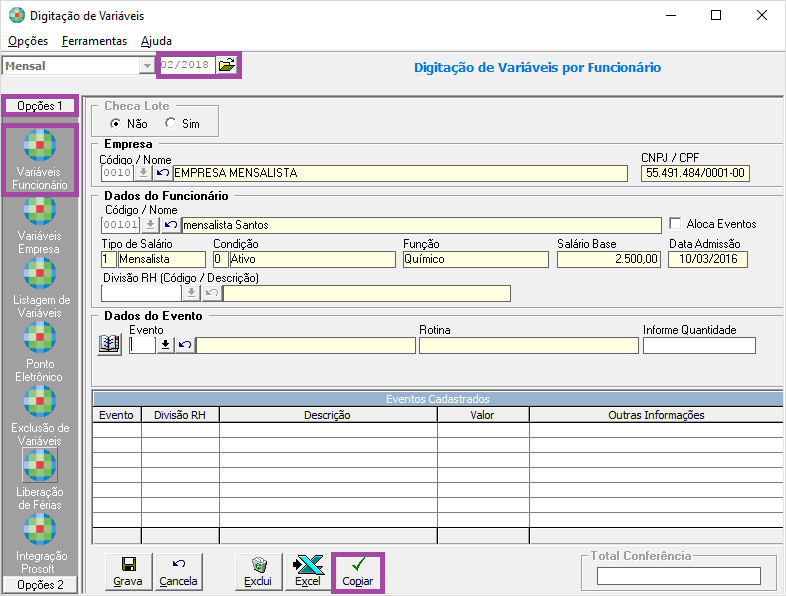Switch to Opções 1 sidebar tab

click(40, 106)
